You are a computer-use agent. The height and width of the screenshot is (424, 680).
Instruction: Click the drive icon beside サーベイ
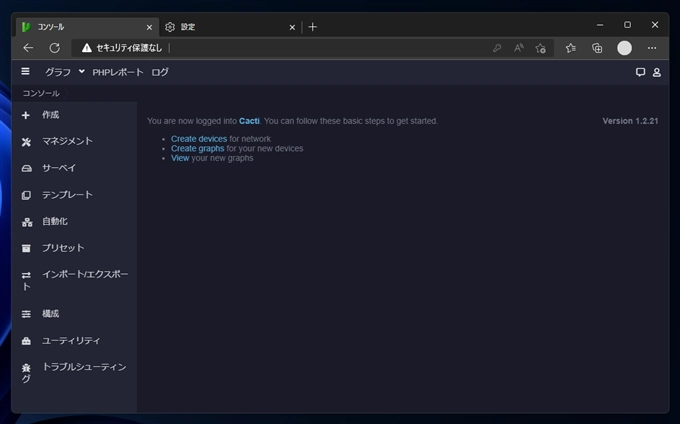pos(26,168)
